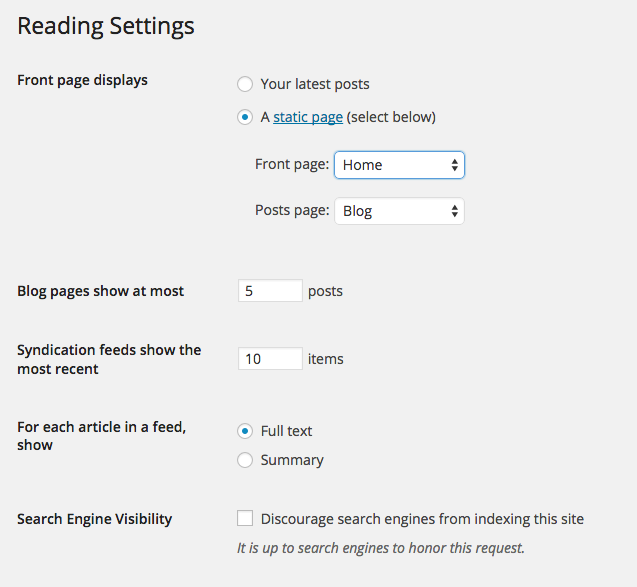Image resolution: width=637 pixels, height=587 pixels.
Task: Select the 'Your latest posts' radio button
Action: pos(245,84)
